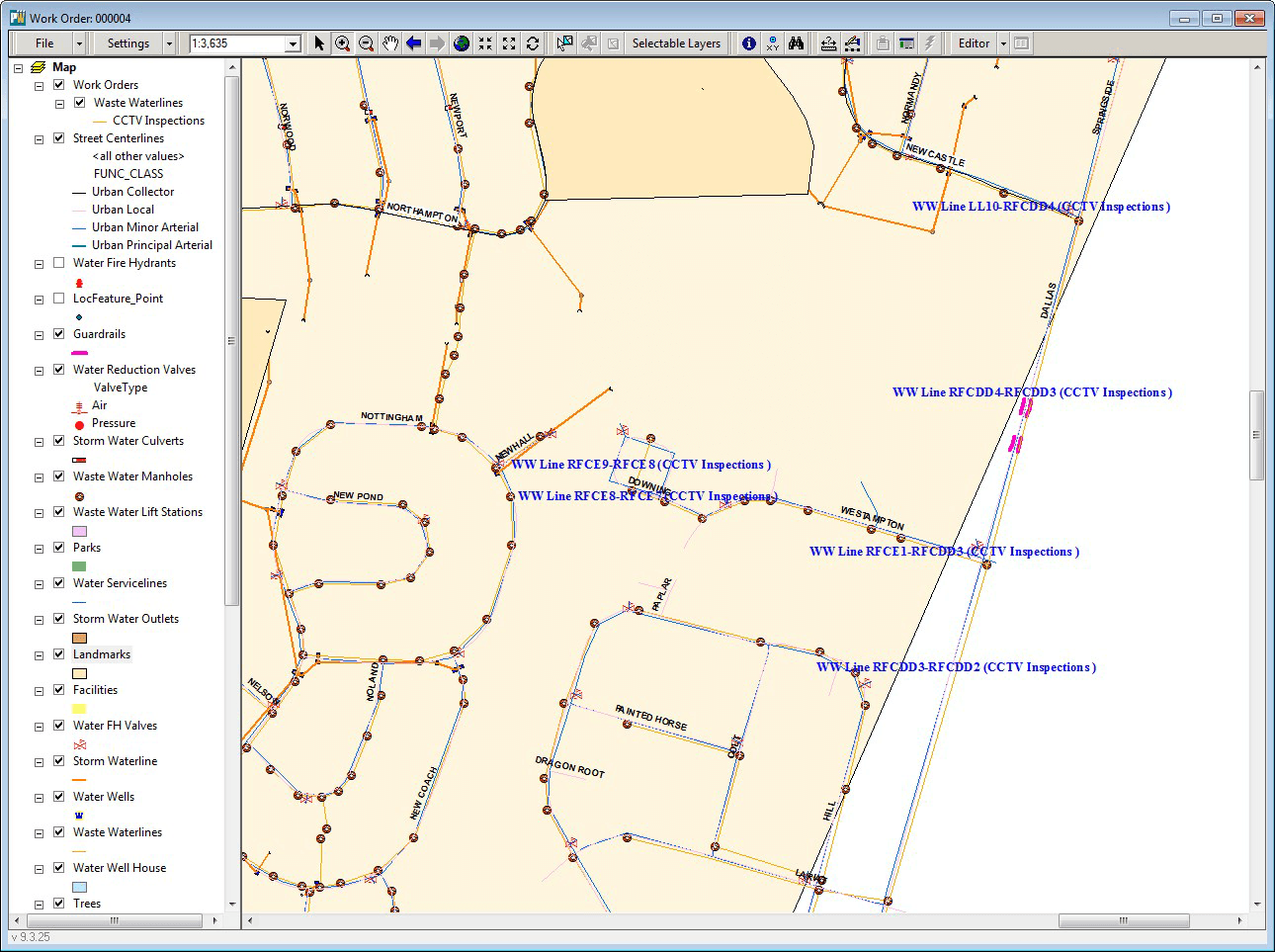Open the Find binoculars tool
The height and width of the screenshot is (952, 1275).
[x=796, y=43]
